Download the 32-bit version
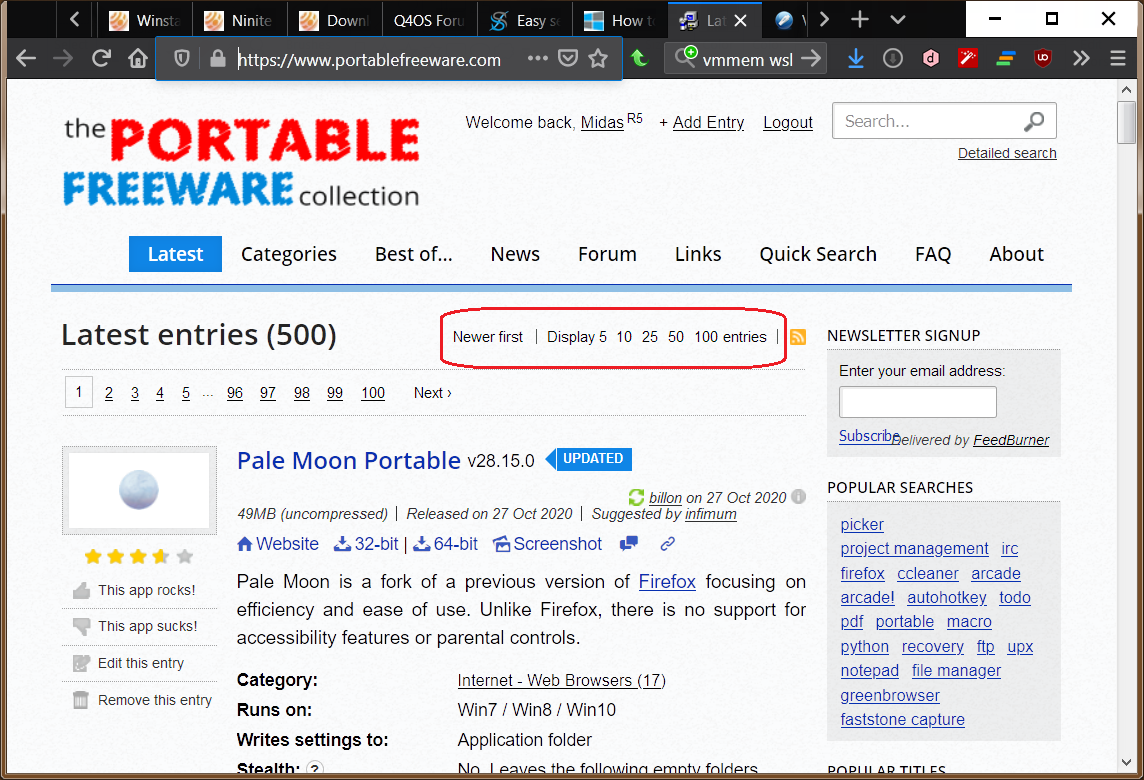This screenshot has height=780, width=1144. [366, 544]
